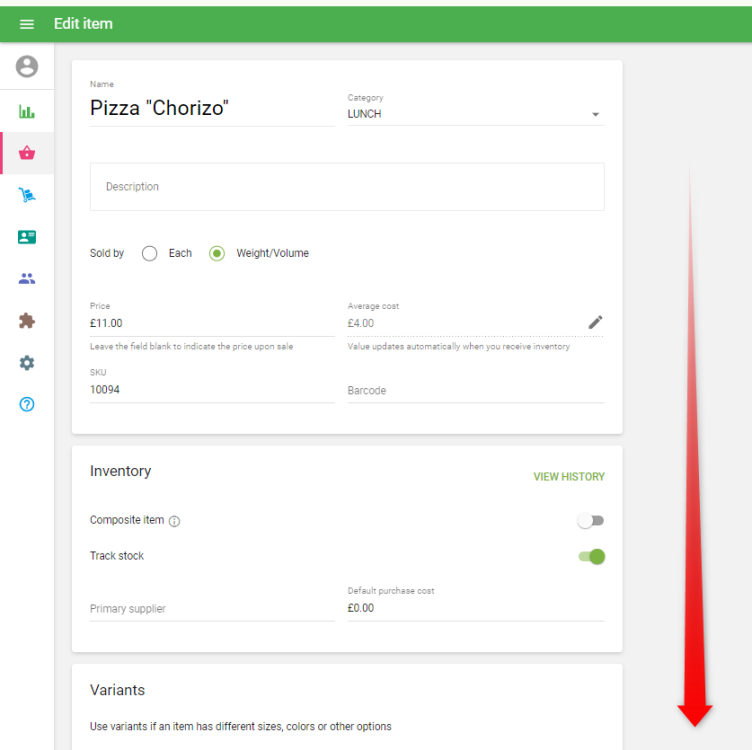Screen dimensions: 752x750
Task: Open the Integrations puzzle piece icon
Action: (27, 321)
